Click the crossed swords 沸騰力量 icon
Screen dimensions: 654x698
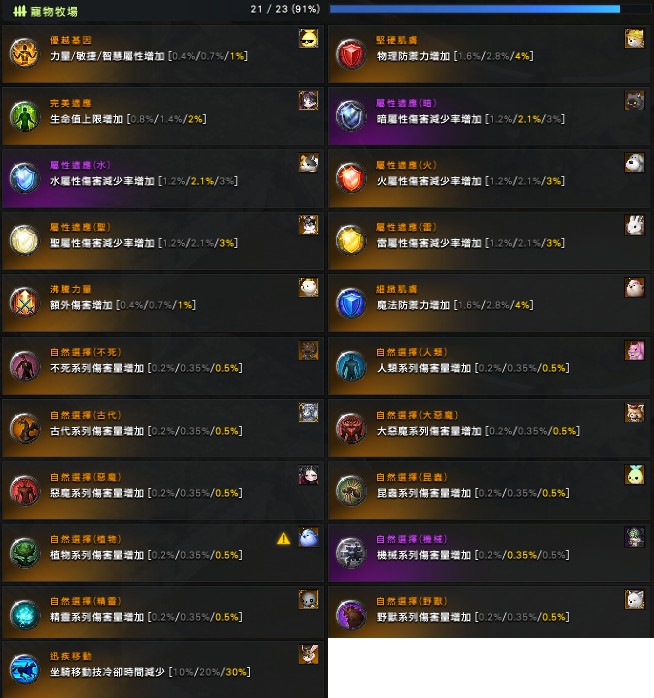(24, 303)
